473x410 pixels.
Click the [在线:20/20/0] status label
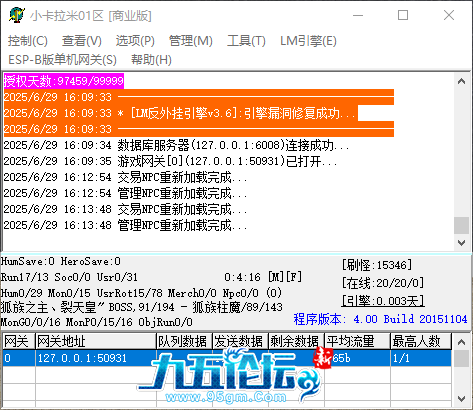[x=383, y=283]
